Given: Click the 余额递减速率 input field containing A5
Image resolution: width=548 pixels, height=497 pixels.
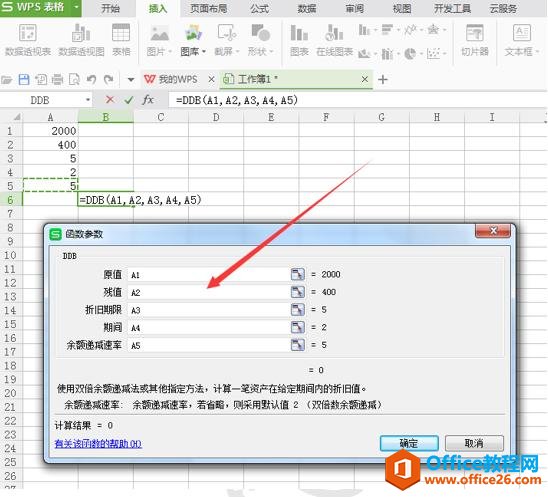Looking at the screenshot, I should point(208,345).
